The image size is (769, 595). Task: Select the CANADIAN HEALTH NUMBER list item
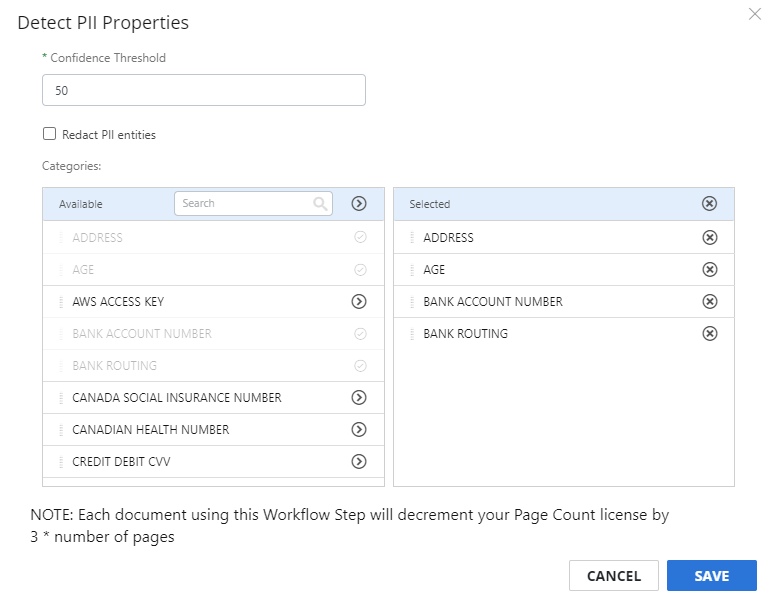coord(213,430)
